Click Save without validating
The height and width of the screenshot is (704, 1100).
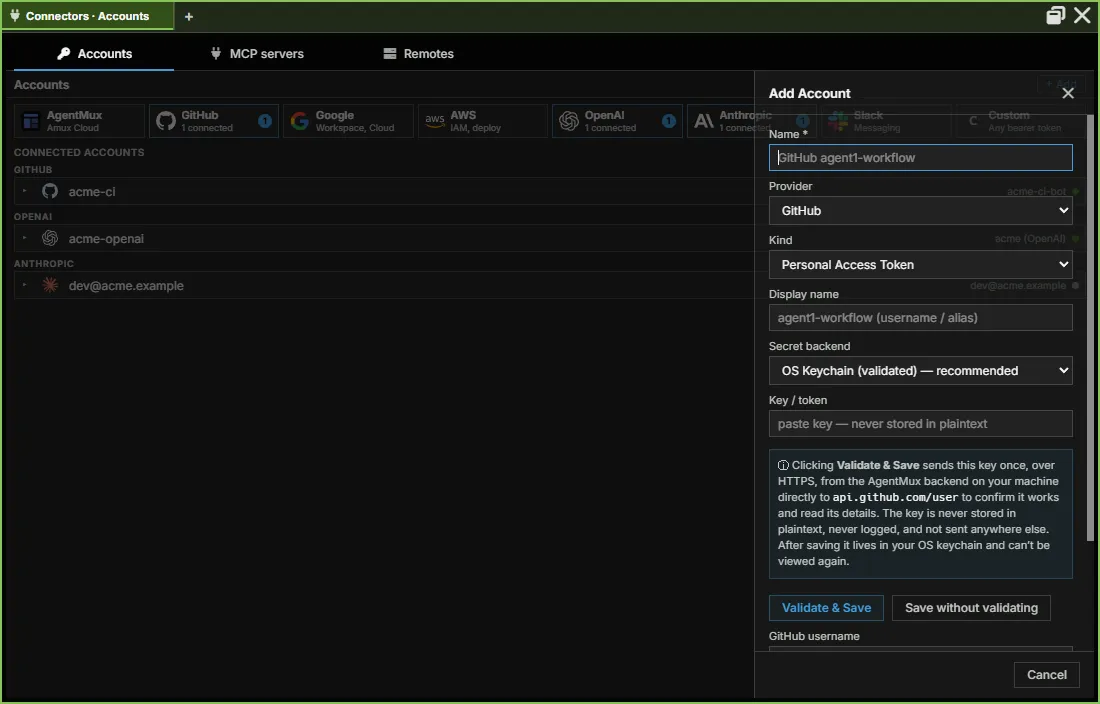[x=971, y=608]
